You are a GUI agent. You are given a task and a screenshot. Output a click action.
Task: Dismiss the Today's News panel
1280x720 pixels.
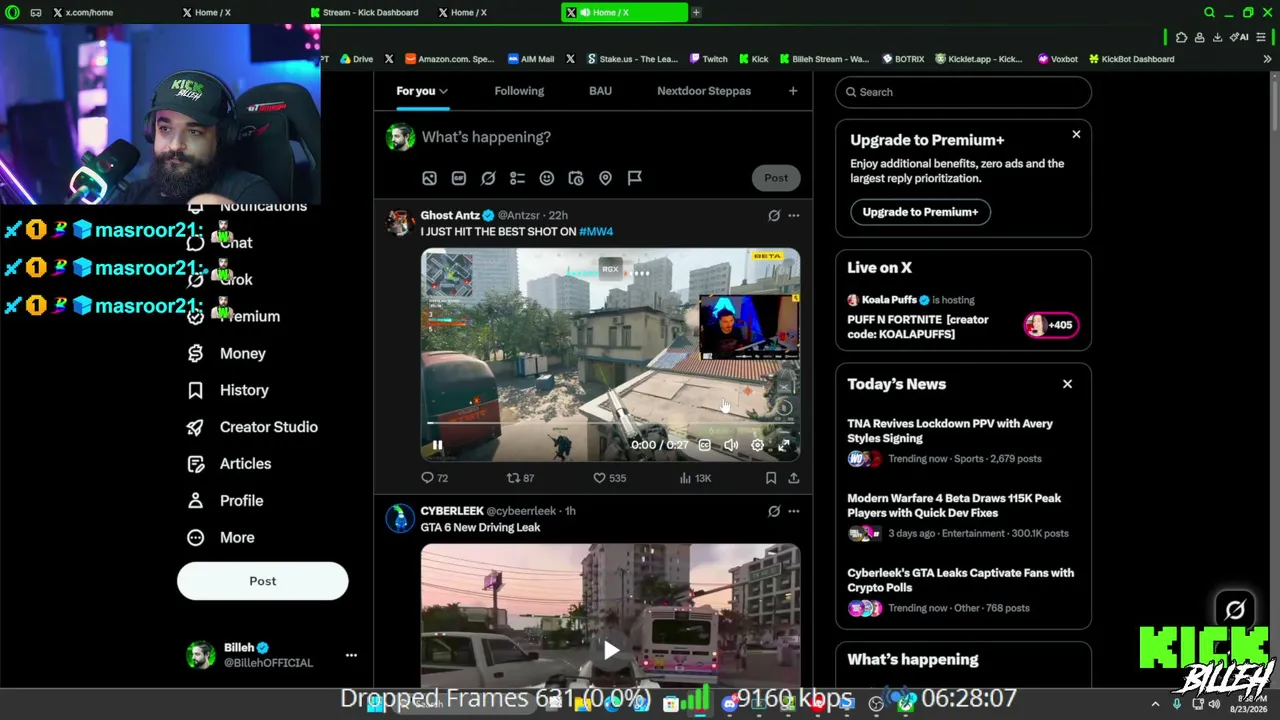pos(1067,384)
